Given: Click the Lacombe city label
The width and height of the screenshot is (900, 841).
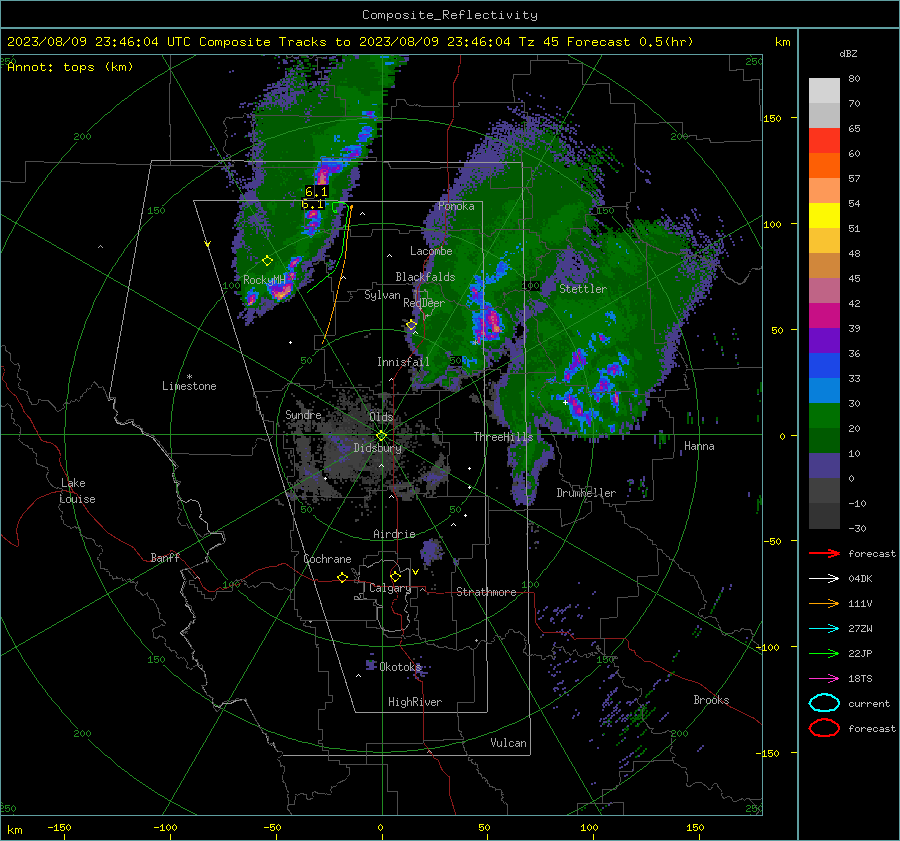Looking at the screenshot, I should point(431,251).
